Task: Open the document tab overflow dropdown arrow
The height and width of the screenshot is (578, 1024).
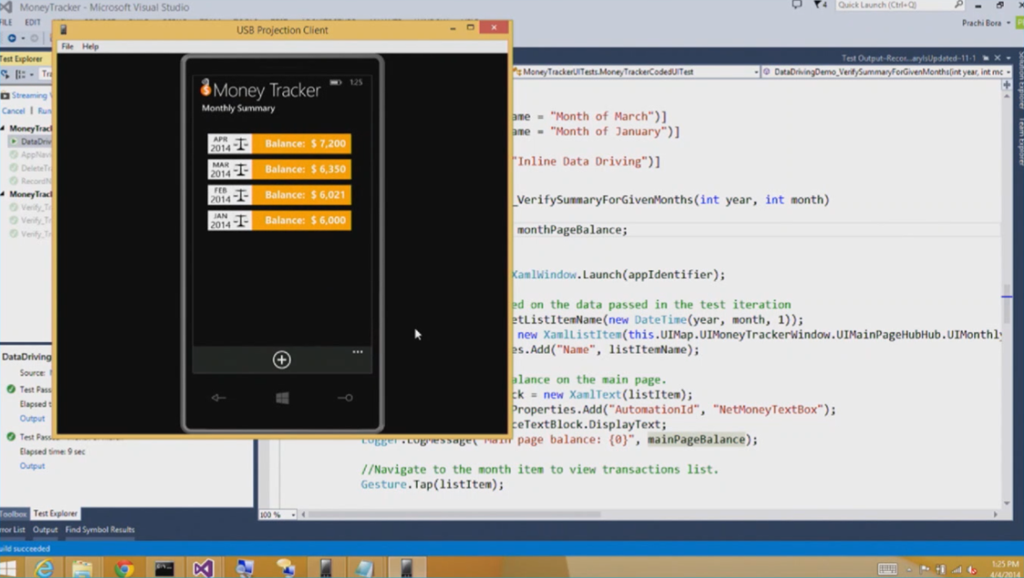Action: point(1008,58)
